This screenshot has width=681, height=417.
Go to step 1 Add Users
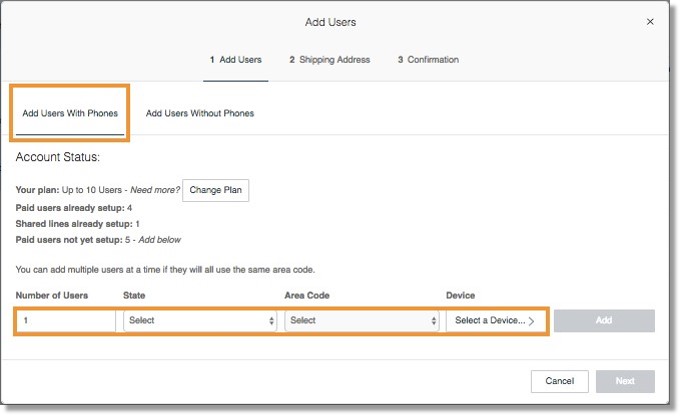point(235,60)
